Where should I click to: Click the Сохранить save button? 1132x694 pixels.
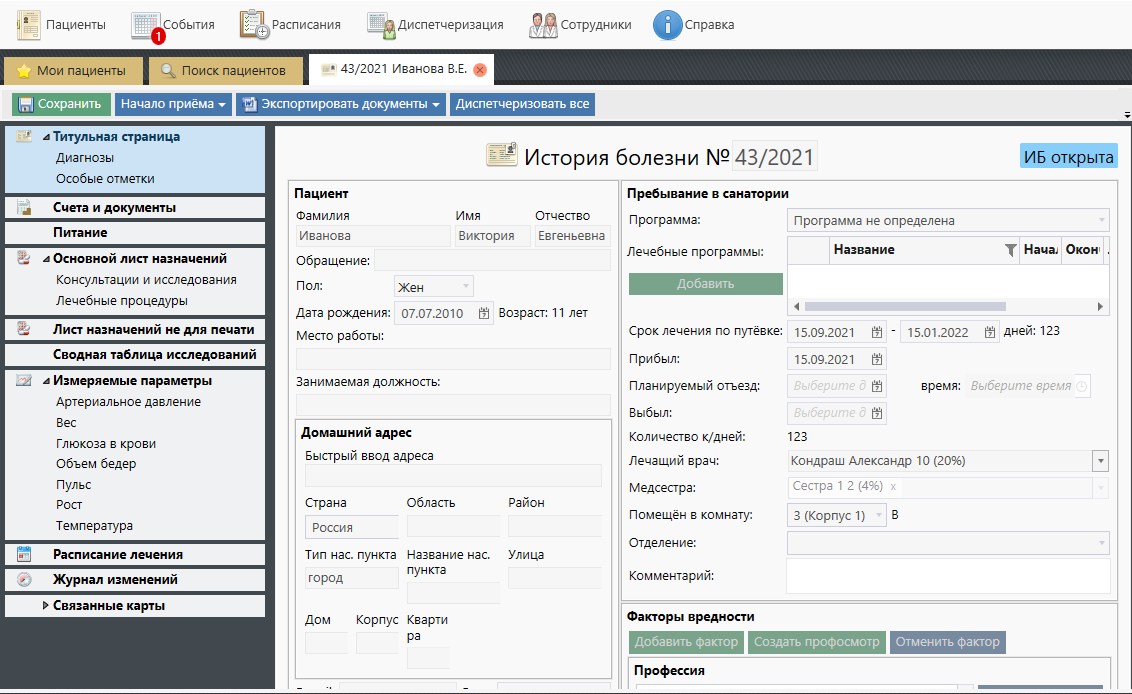pos(60,104)
